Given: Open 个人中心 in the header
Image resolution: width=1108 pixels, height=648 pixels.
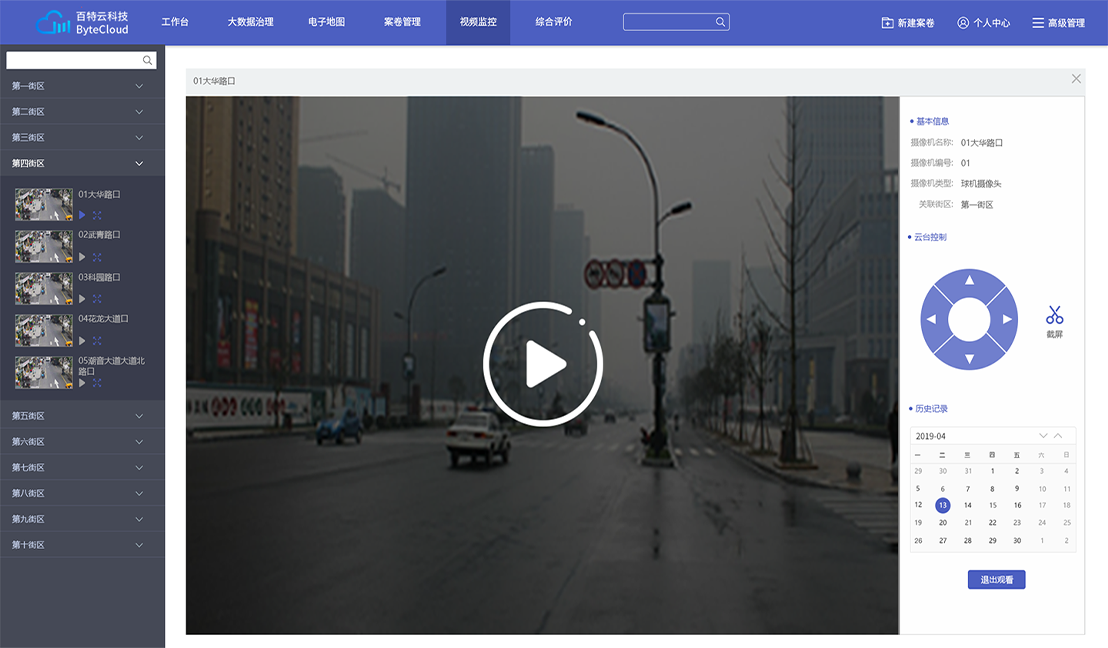Looking at the screenshot, I should pos(984,23).
